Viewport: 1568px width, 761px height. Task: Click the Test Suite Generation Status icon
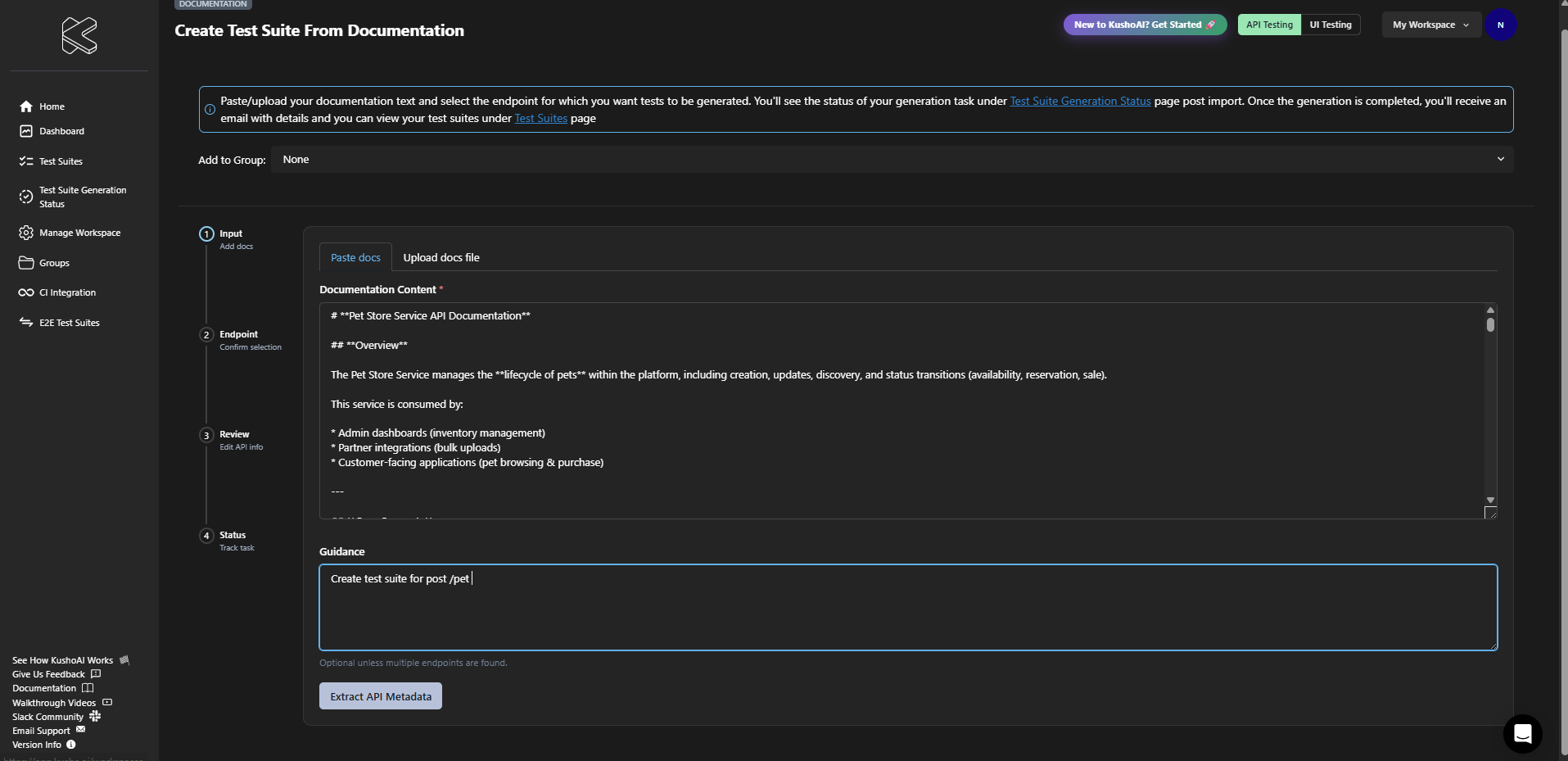pos(26,197)
